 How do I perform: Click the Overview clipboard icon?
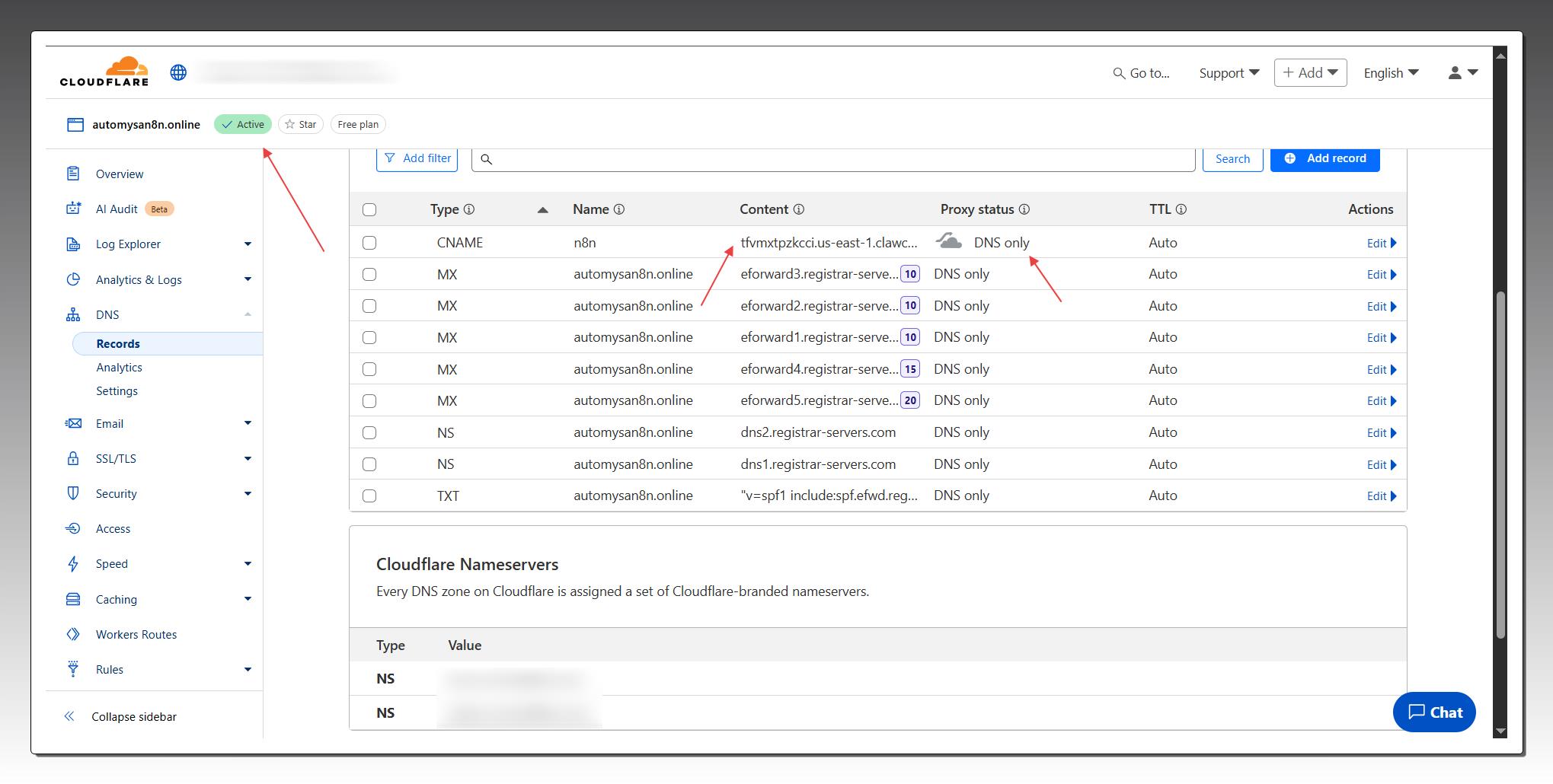pyautogui.click(x=73, y=174)
